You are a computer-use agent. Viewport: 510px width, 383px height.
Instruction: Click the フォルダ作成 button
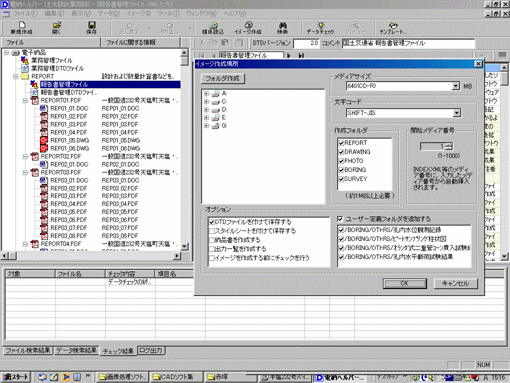tap(223, 79)
